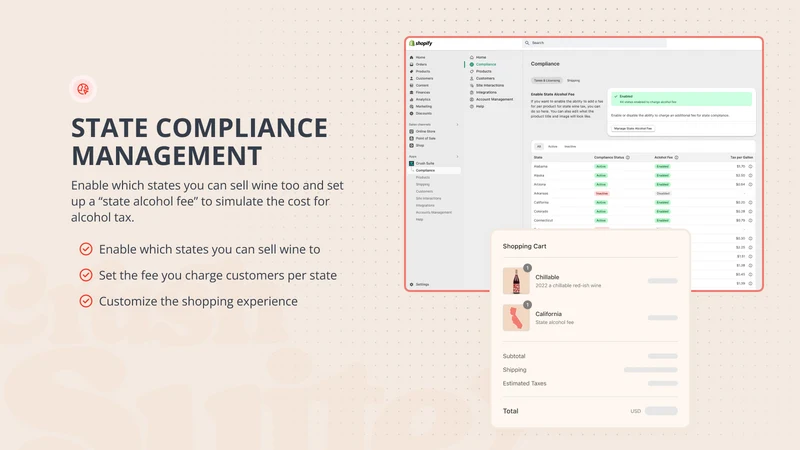This screenshot has width=800, height=450.
Task: Open Discounts in Shopify sidebar
Action: tap(423, 113)
